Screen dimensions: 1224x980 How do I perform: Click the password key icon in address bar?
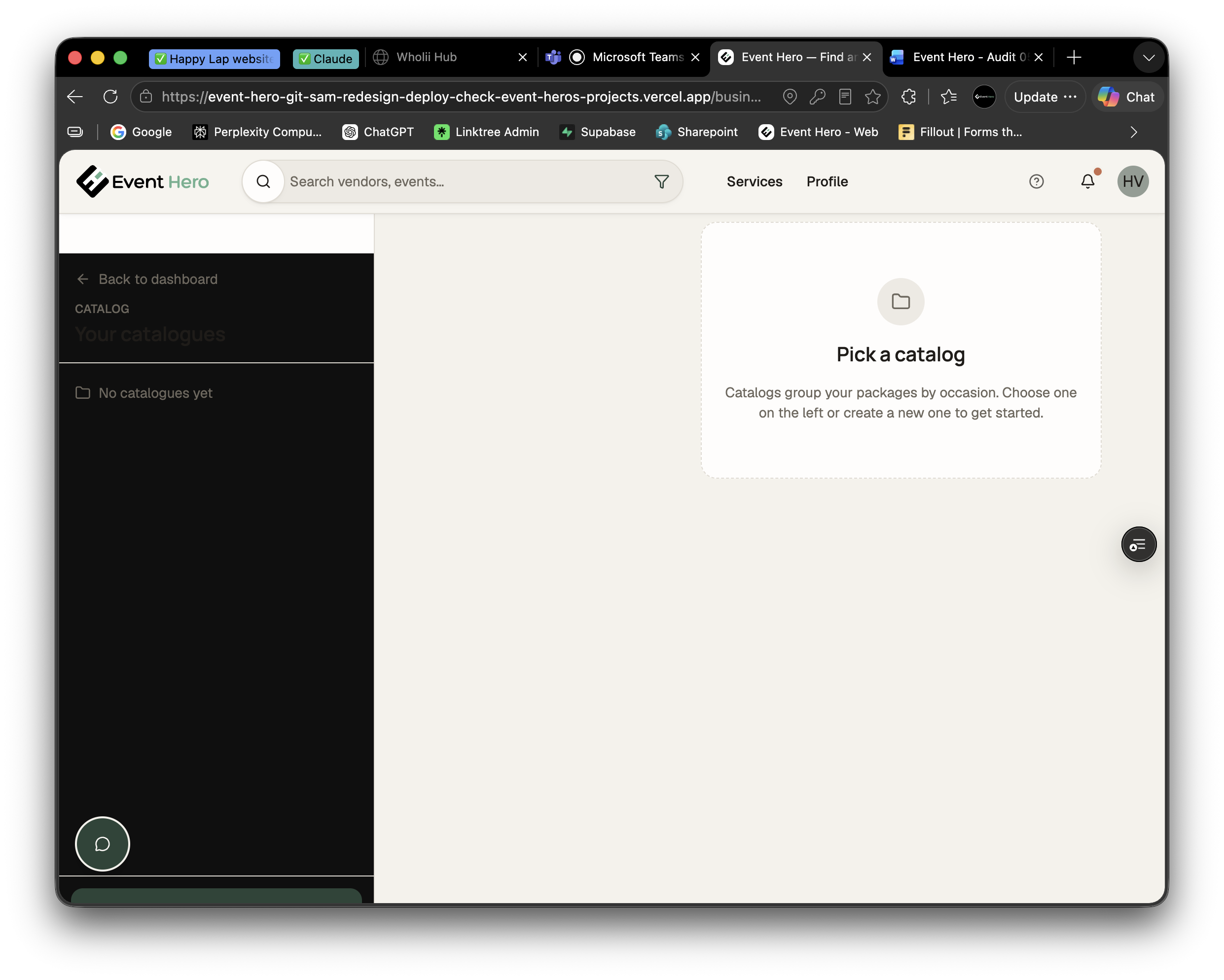coord(818,97)
